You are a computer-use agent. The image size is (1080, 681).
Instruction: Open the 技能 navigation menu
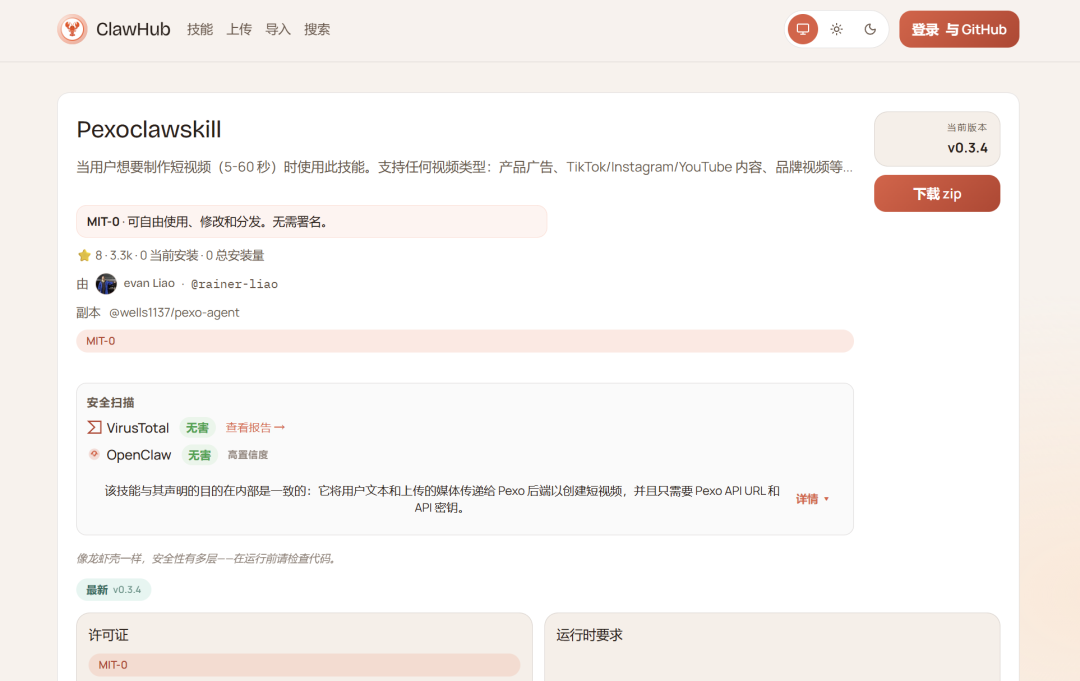[198, 29]
